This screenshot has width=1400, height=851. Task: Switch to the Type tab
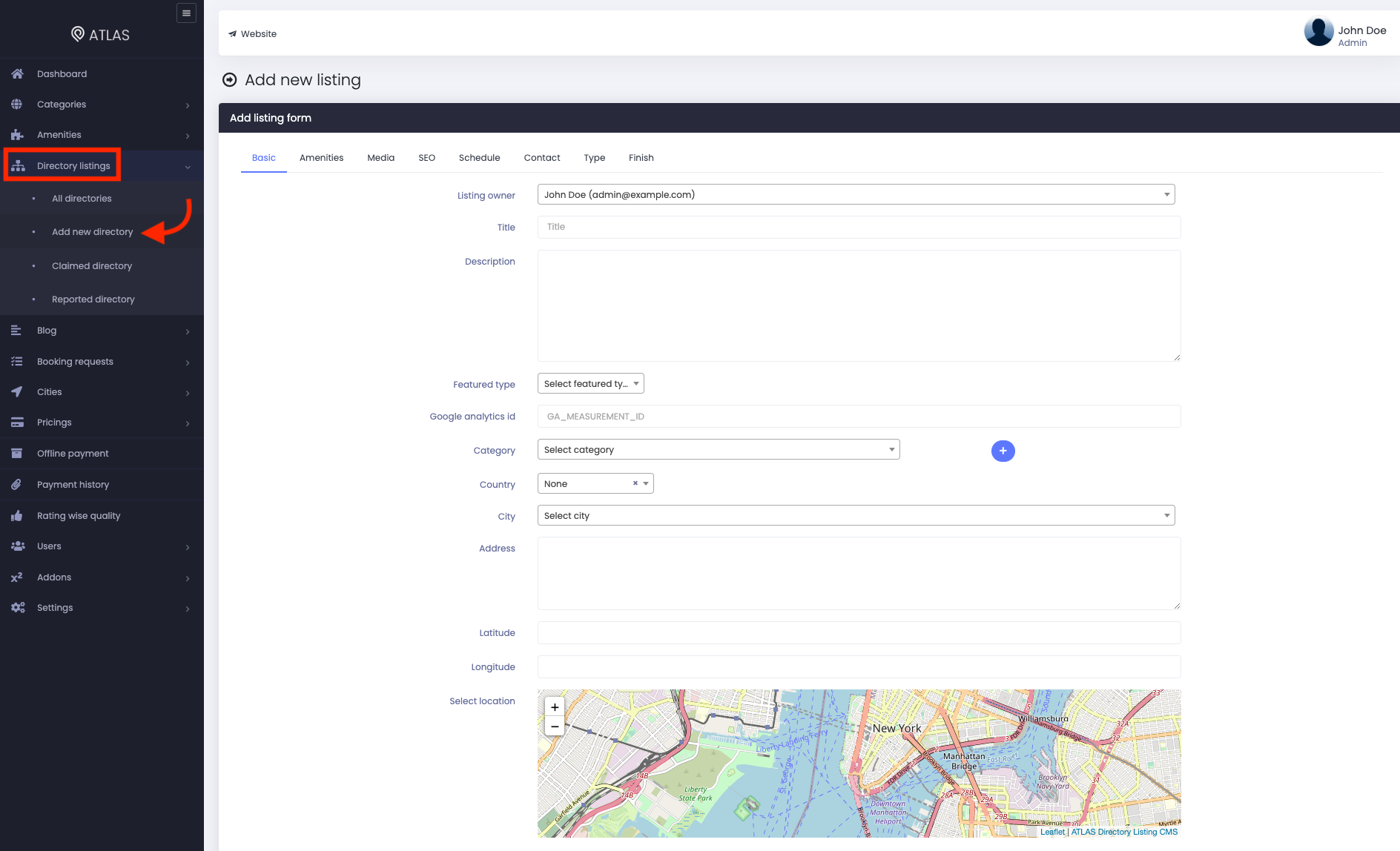coord(594,158)
